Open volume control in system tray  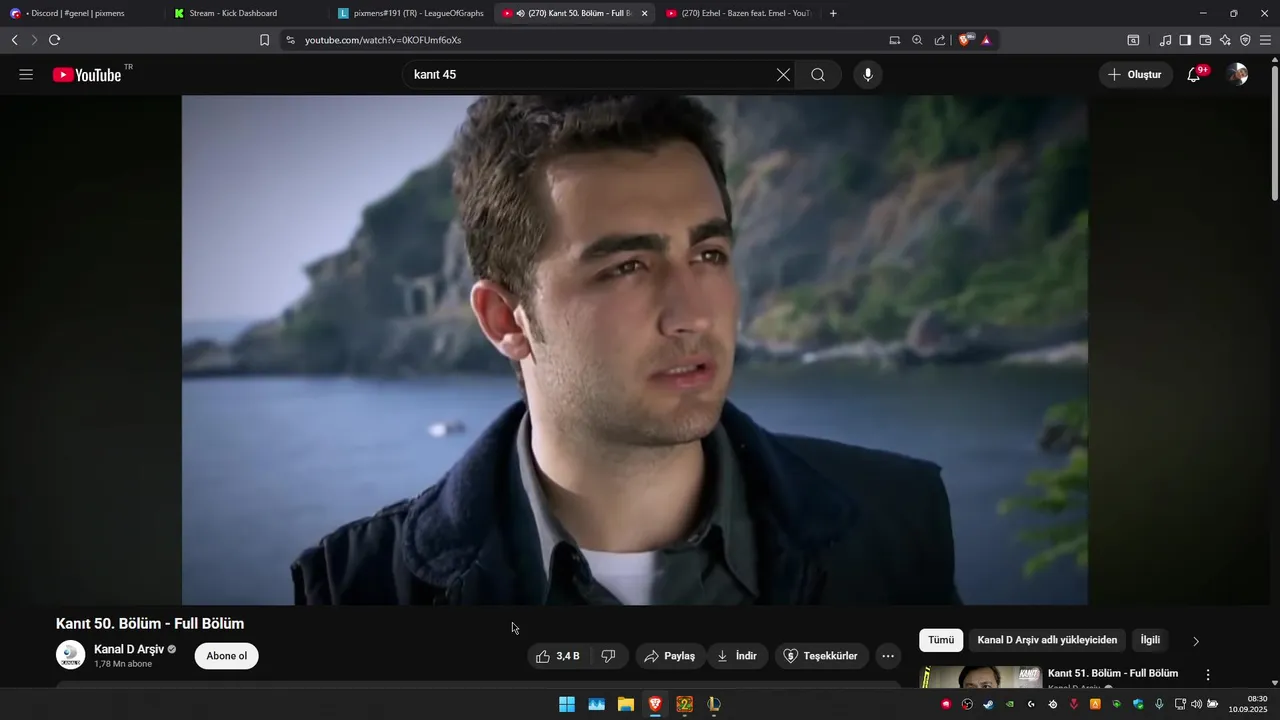coord(1197,704)
